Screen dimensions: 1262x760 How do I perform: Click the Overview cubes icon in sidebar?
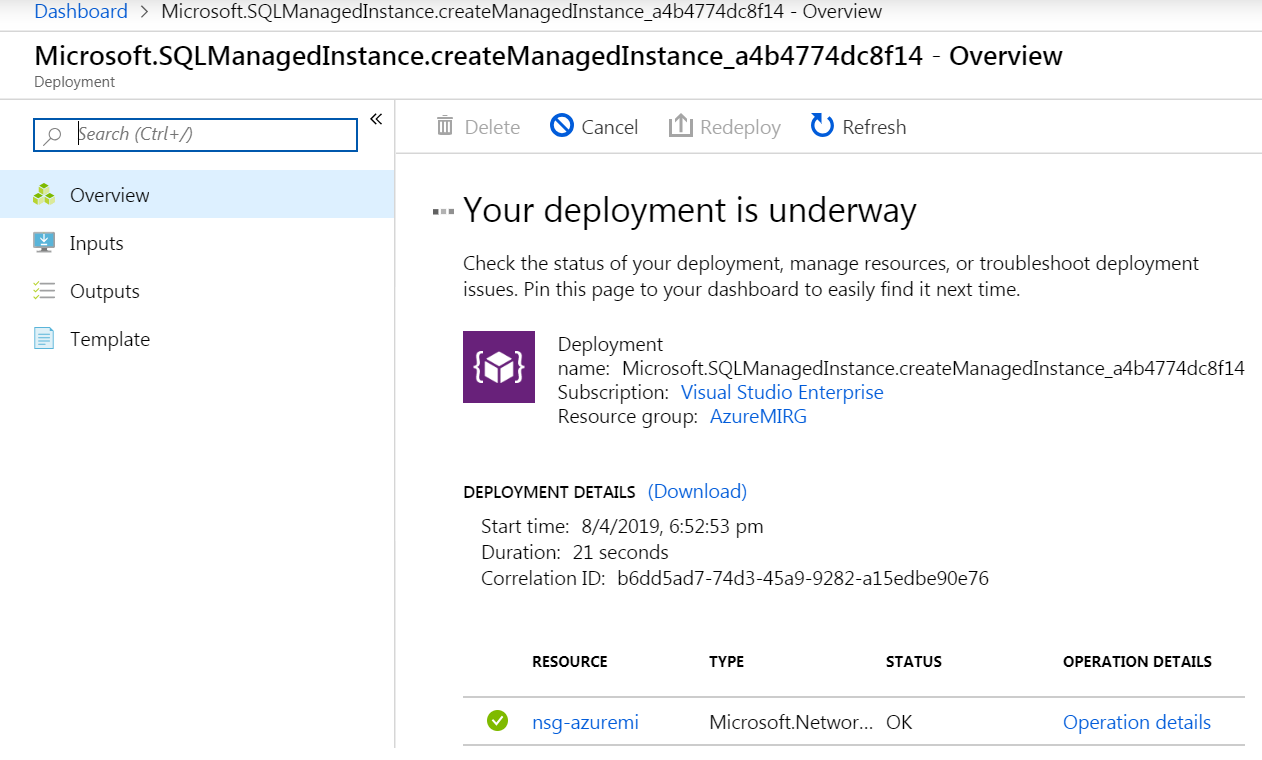coord(44,195)
